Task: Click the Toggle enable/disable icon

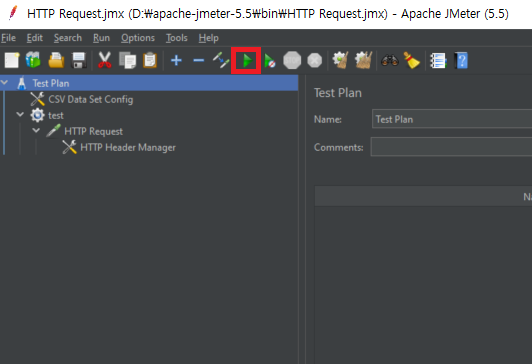Action: (x=221, y=60)
